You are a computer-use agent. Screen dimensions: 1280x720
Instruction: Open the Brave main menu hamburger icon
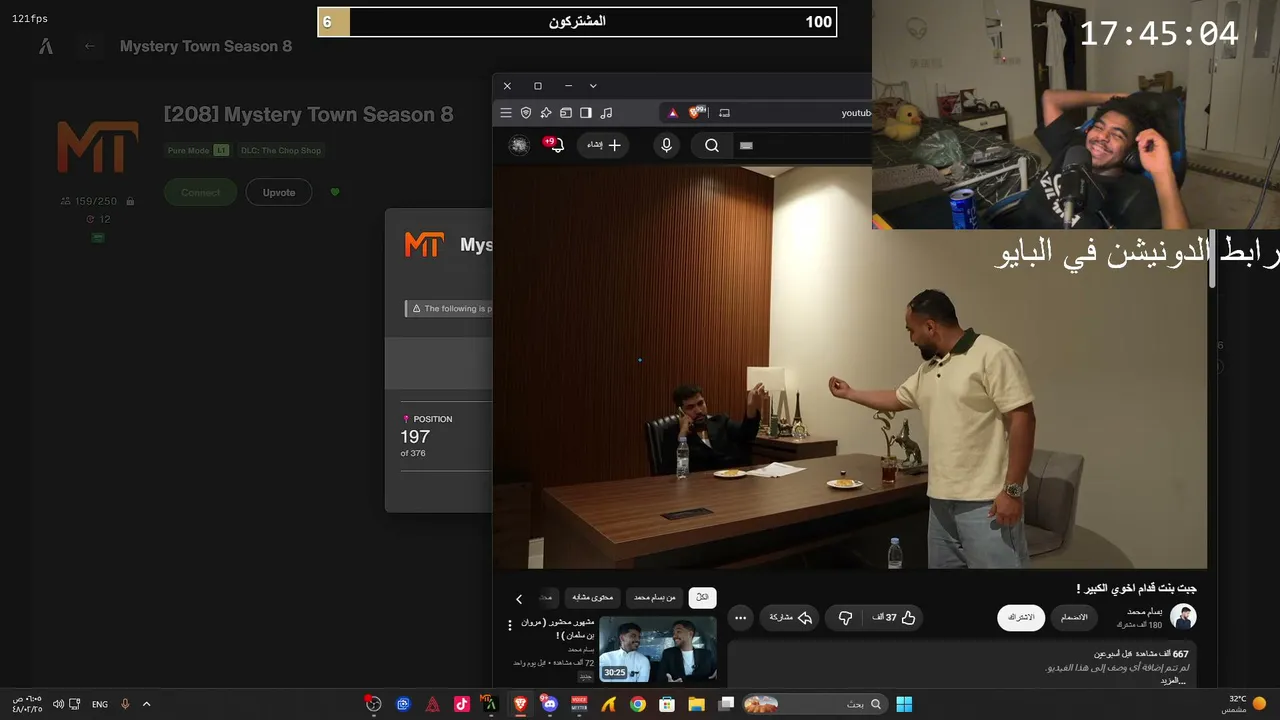tap(506, 113)
